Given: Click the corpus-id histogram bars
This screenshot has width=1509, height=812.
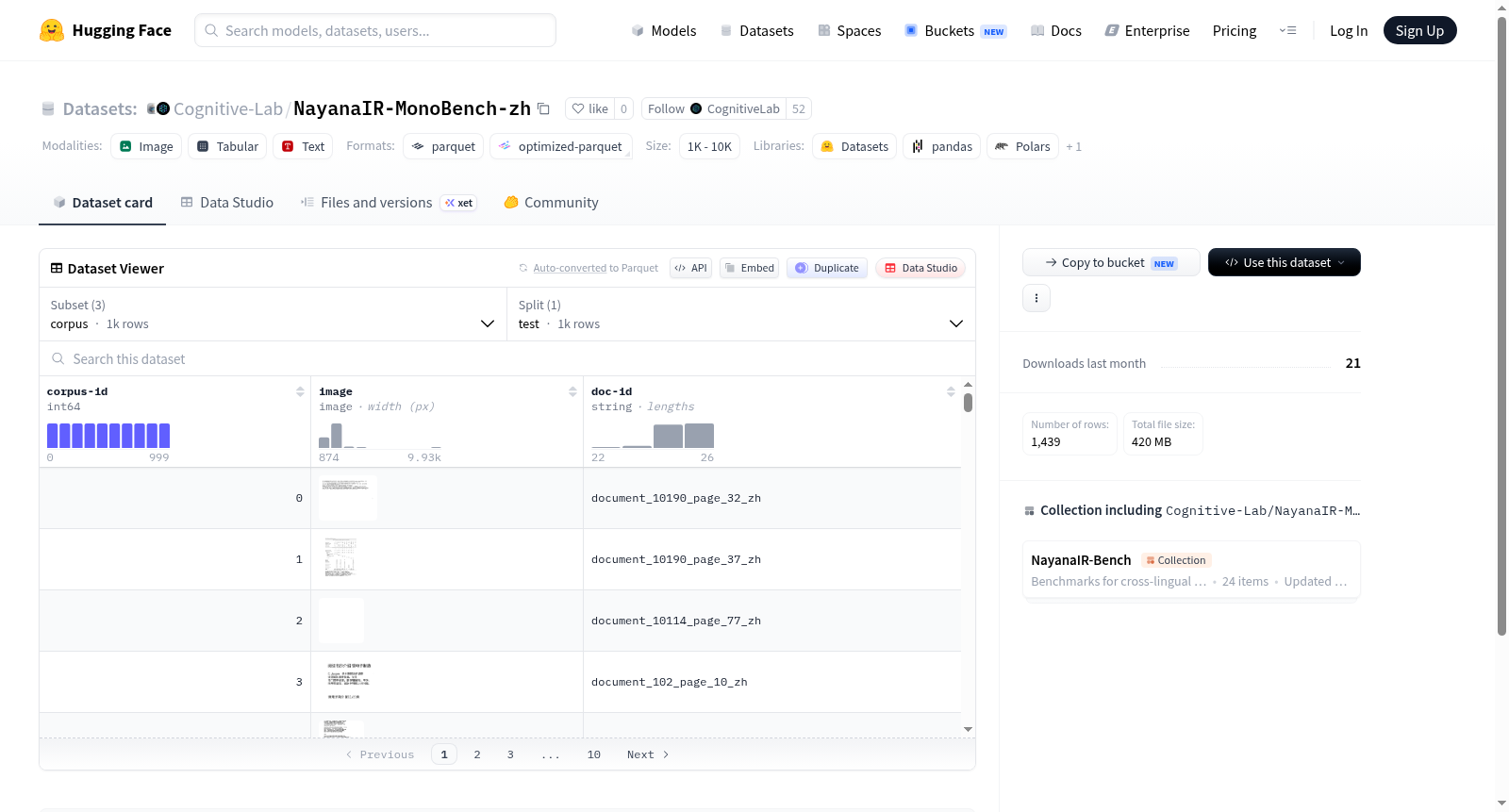Looking at the screenshot, I should tap(108, 436).
